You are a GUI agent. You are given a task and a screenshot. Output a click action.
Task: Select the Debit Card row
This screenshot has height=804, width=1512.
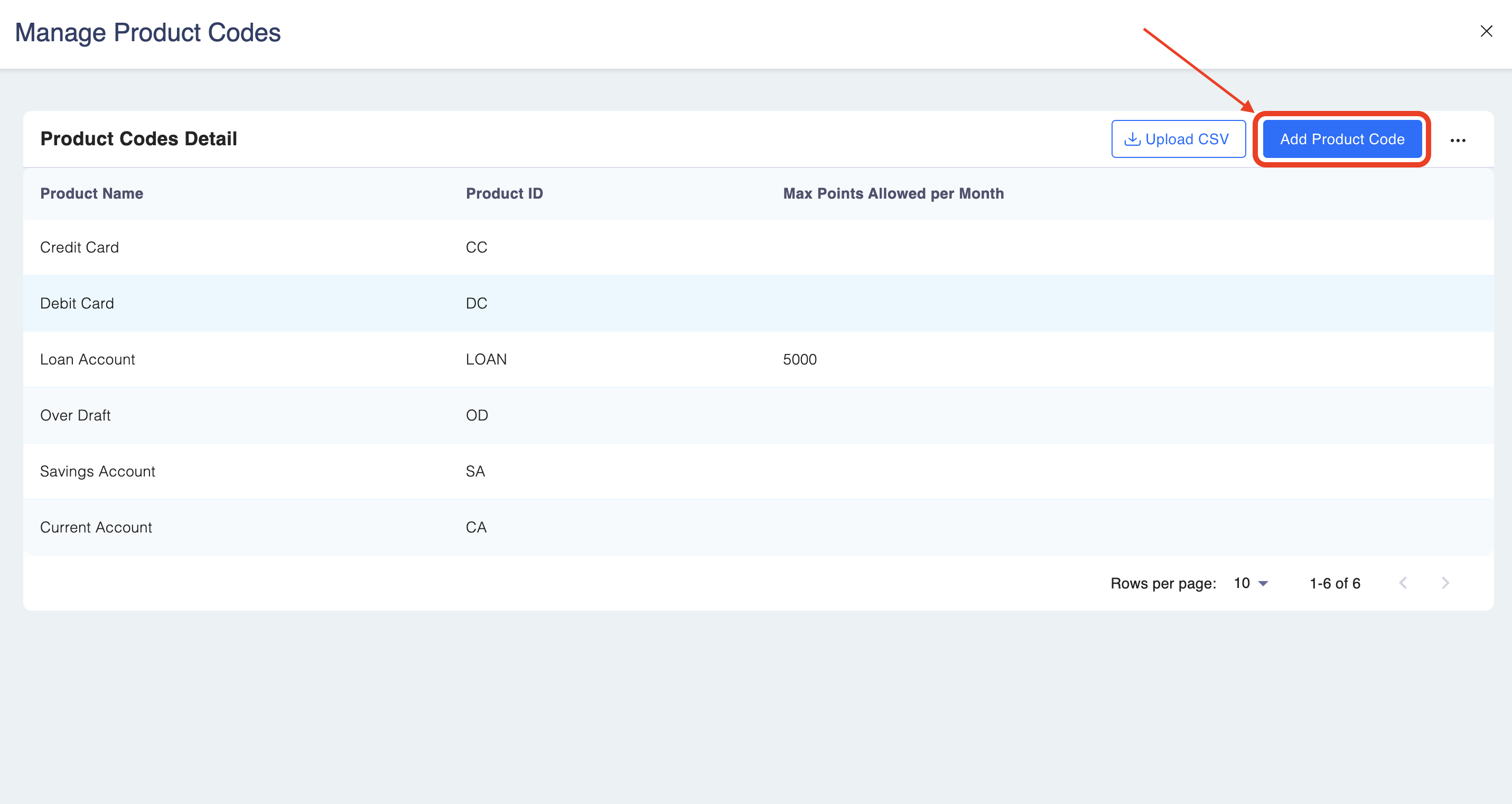click(x=77, y=303)
